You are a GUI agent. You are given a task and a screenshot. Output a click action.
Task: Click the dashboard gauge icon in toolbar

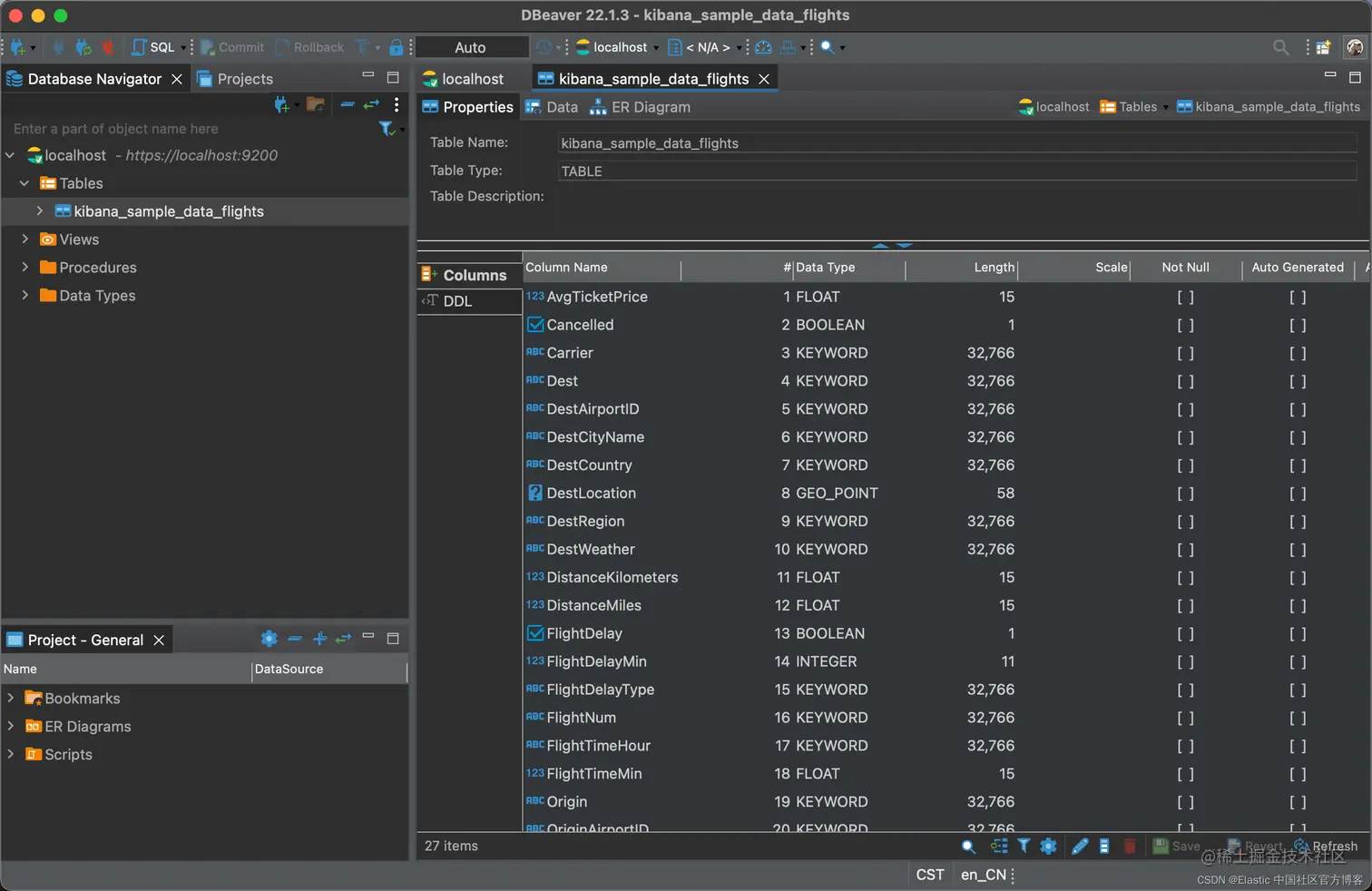click(764, 47)
